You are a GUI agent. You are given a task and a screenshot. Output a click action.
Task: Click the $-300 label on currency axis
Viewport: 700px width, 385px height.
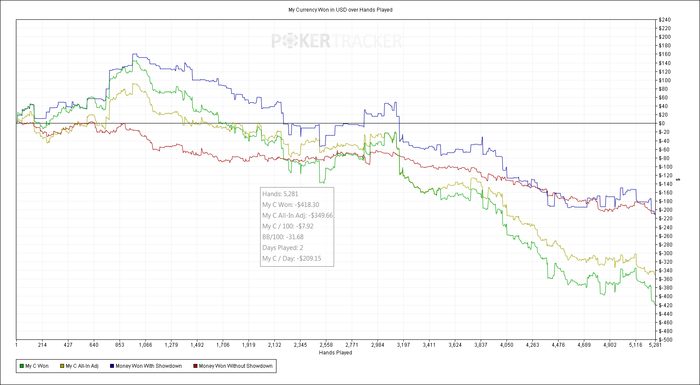[x=665, y=253]
